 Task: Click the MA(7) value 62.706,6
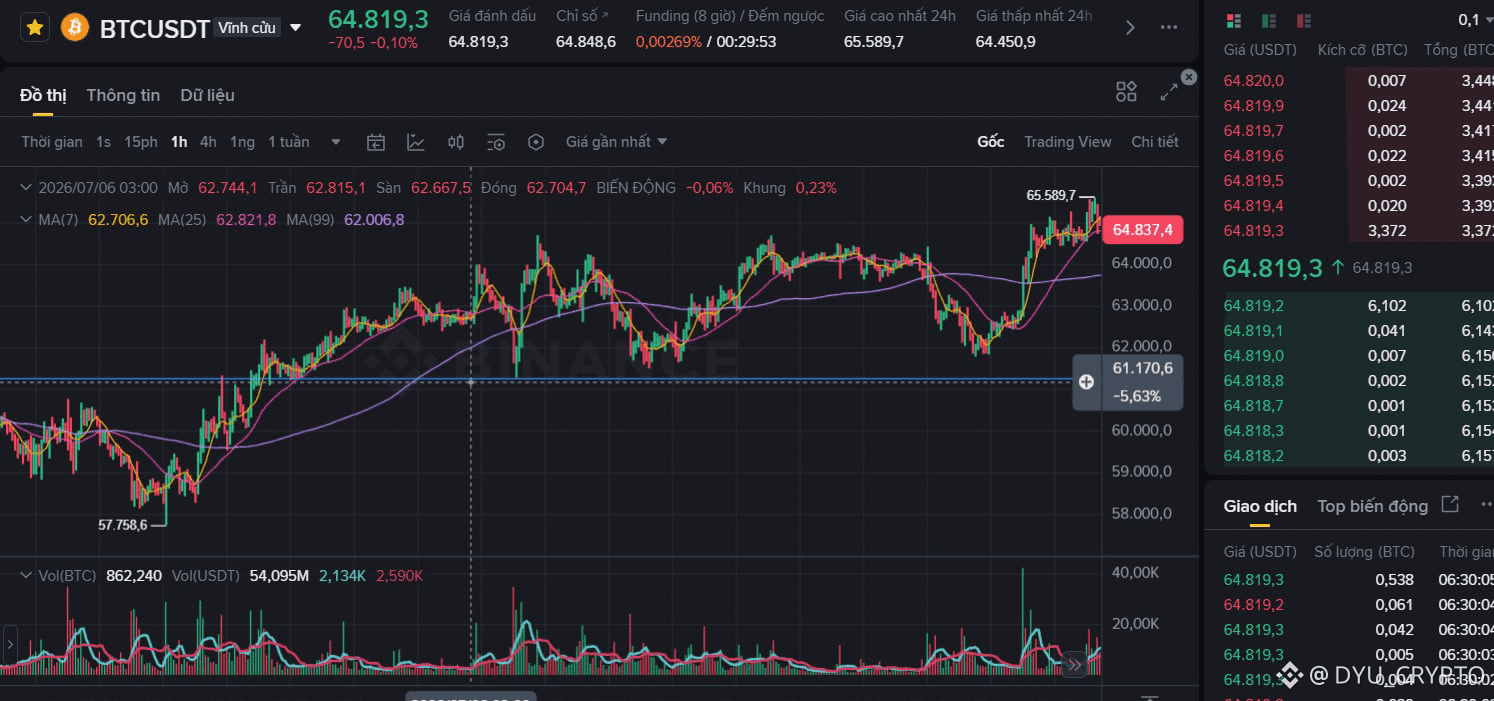coord(118,219)
